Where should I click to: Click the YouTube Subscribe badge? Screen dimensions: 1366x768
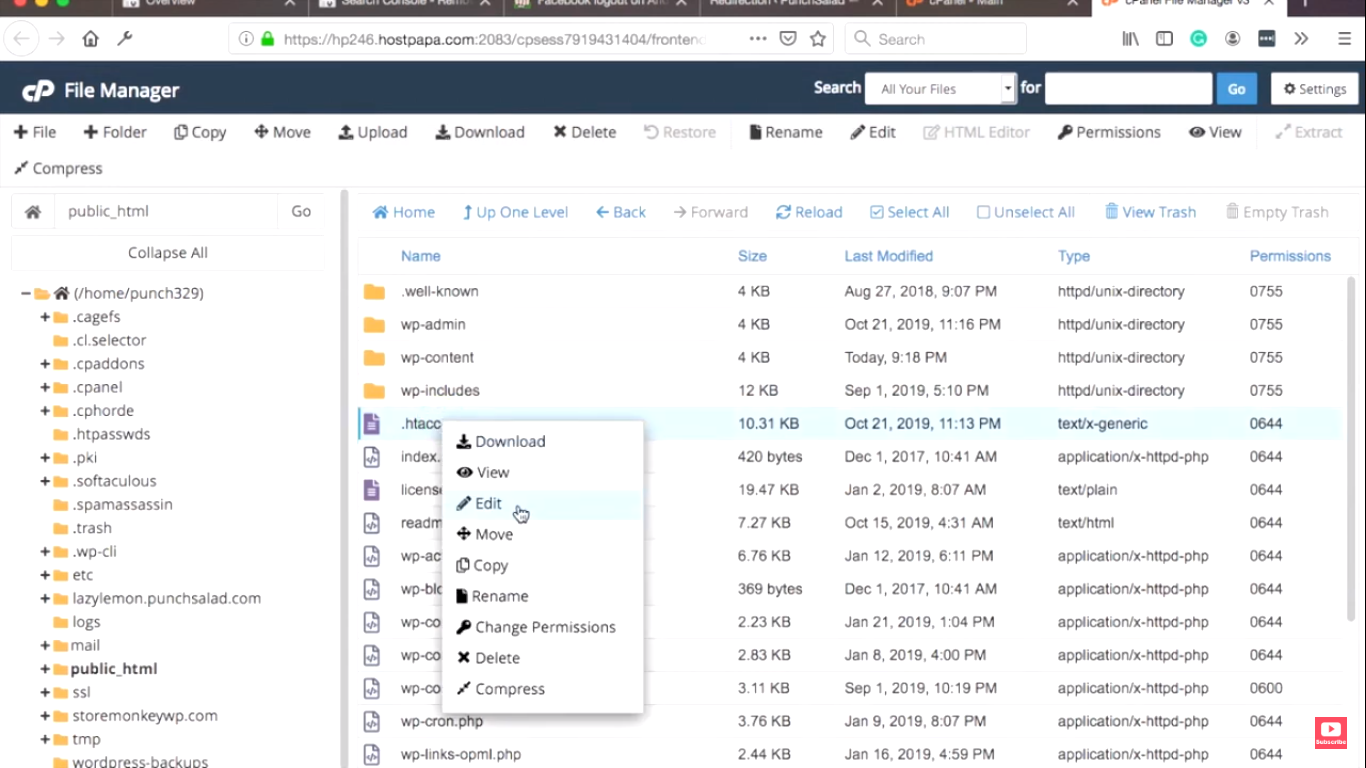tap(1330, 733)
